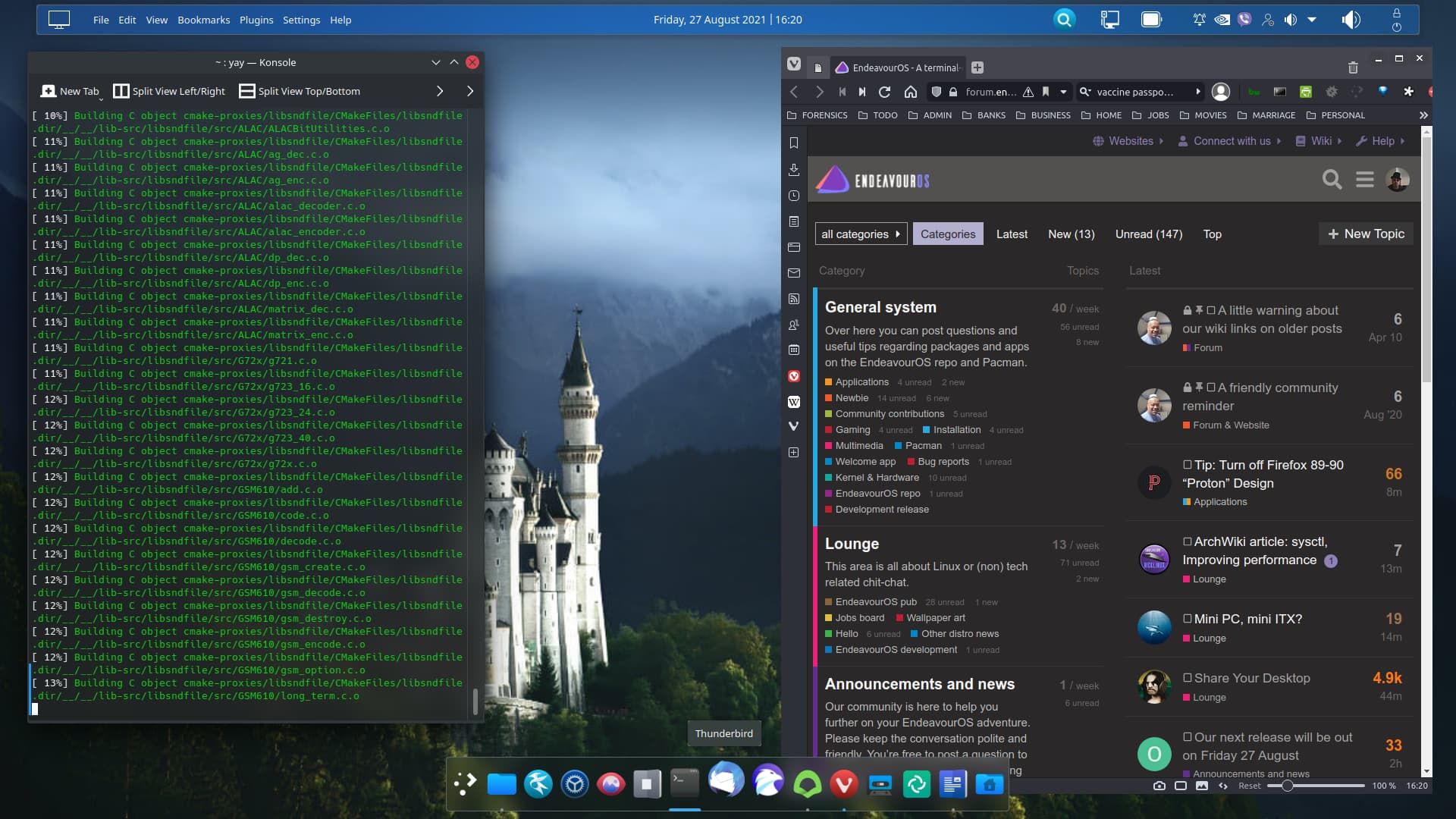Open the closed tabs trash icon

click(x=1353, y=67)
